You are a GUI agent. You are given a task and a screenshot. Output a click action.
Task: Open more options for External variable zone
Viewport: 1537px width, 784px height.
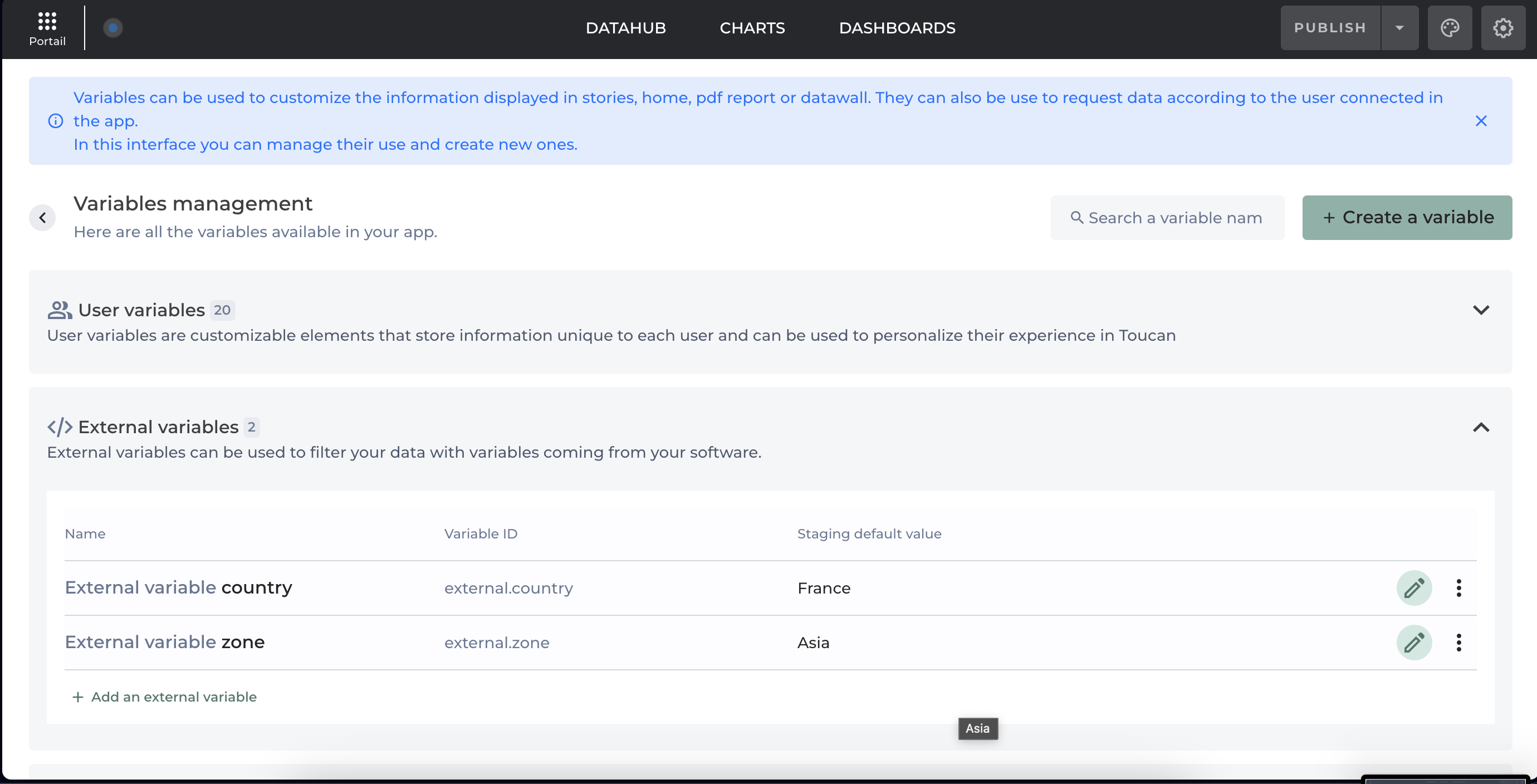pyautogui.click(x=1458, y=643)
